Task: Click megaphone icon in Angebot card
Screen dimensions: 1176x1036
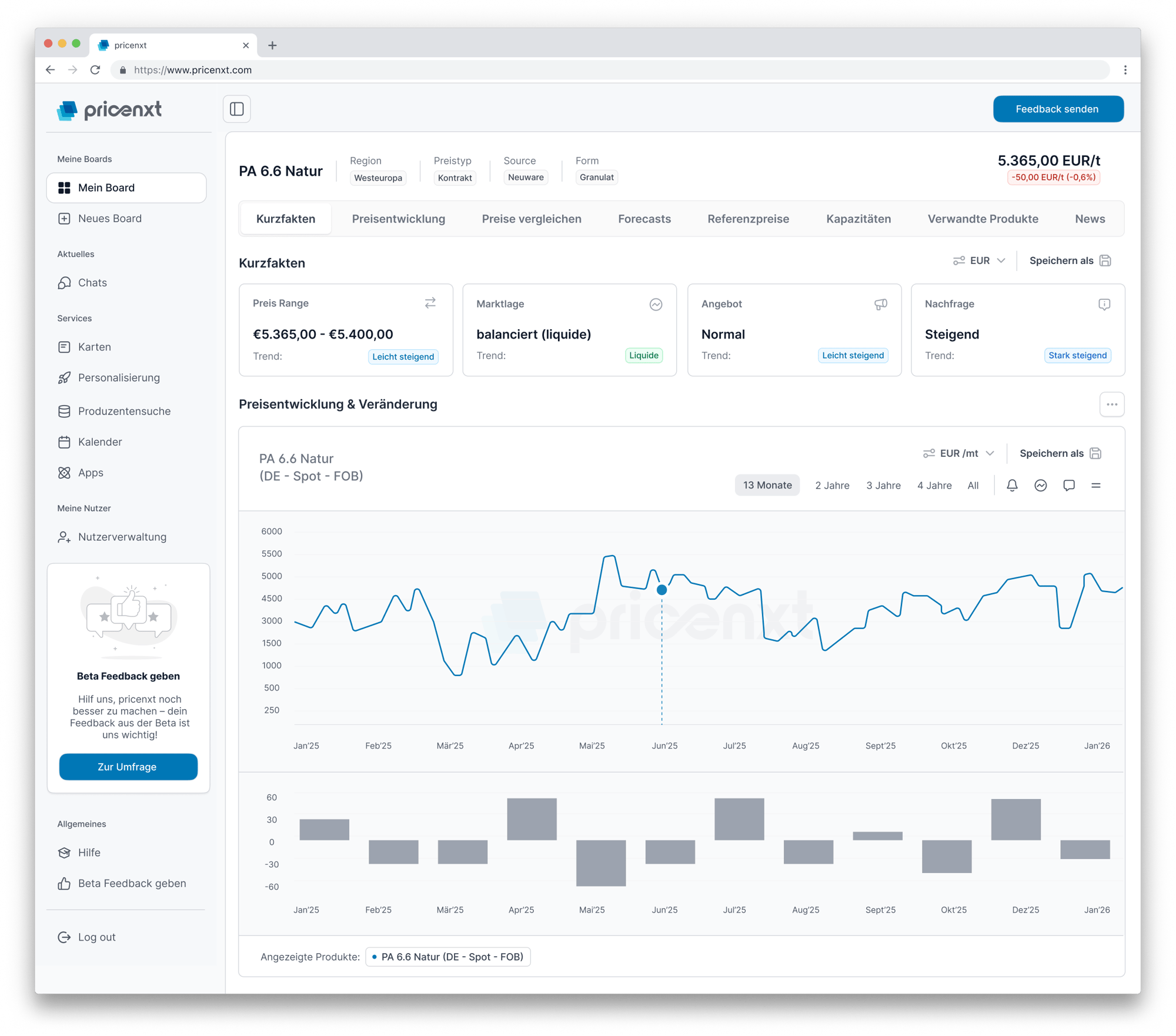Action: [x=880, y=304]
